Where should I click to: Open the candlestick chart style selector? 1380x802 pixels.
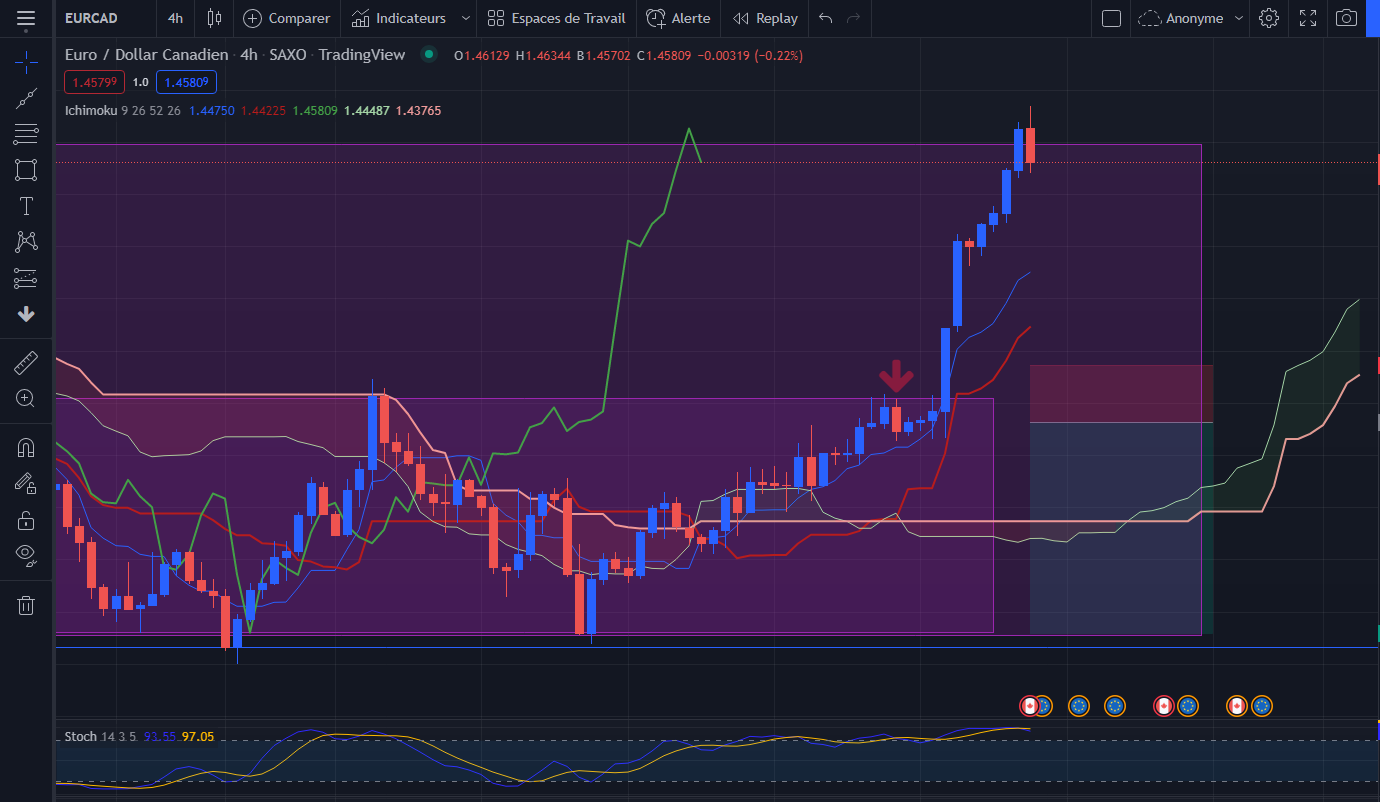pyautogui.click(x=213, y=18)
